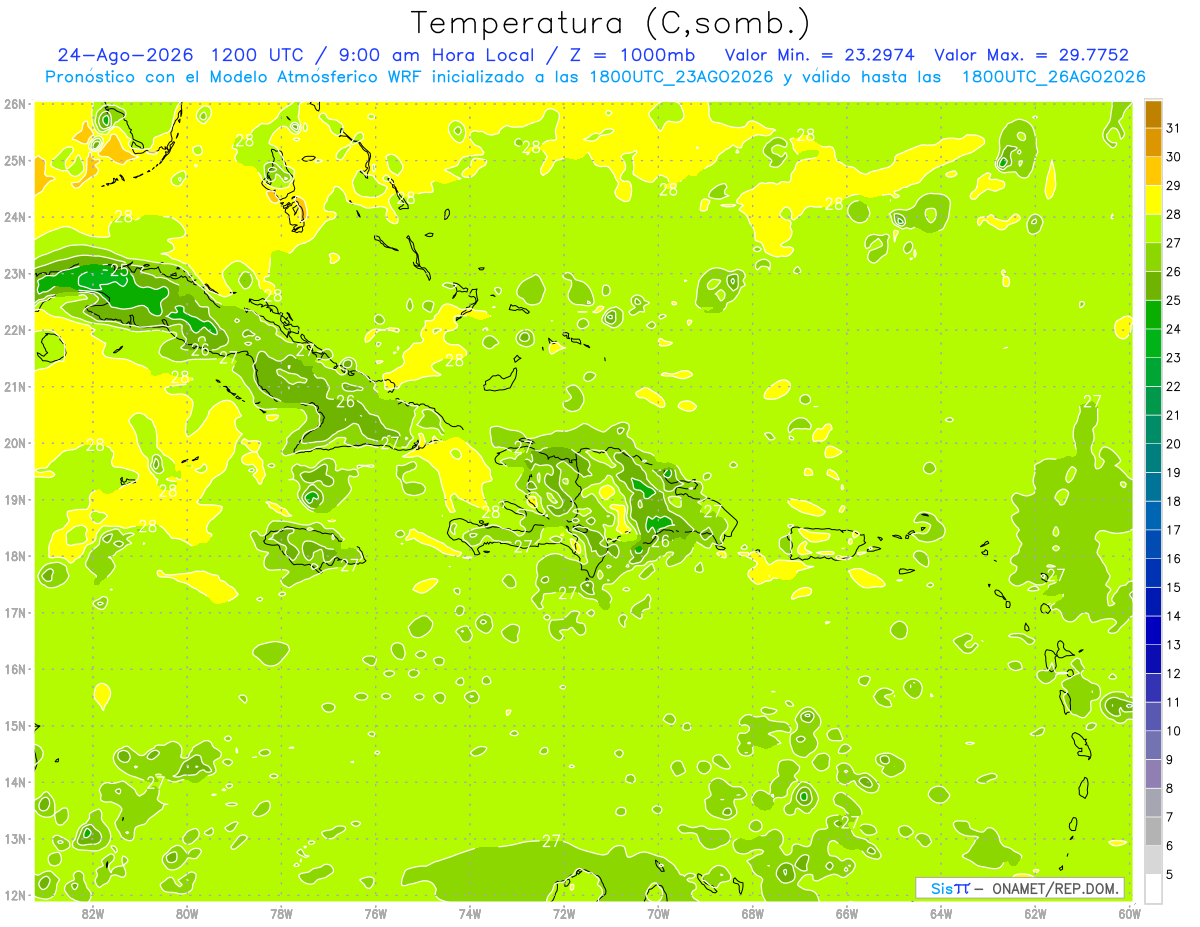Screen dimensions: 1200x927
Task: Click the "Valor Max. = 29.7752" value
Action: coord(1031,55)
